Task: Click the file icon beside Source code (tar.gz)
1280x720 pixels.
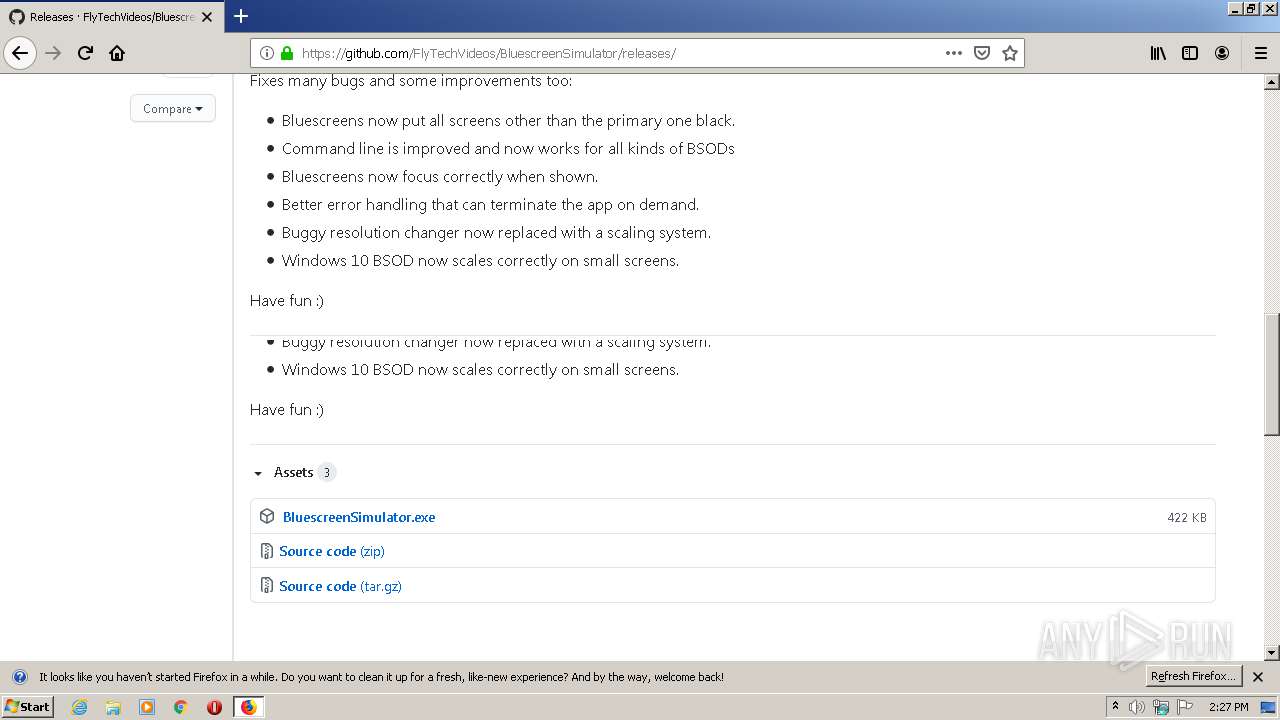Action: click(x=267, y=586)
